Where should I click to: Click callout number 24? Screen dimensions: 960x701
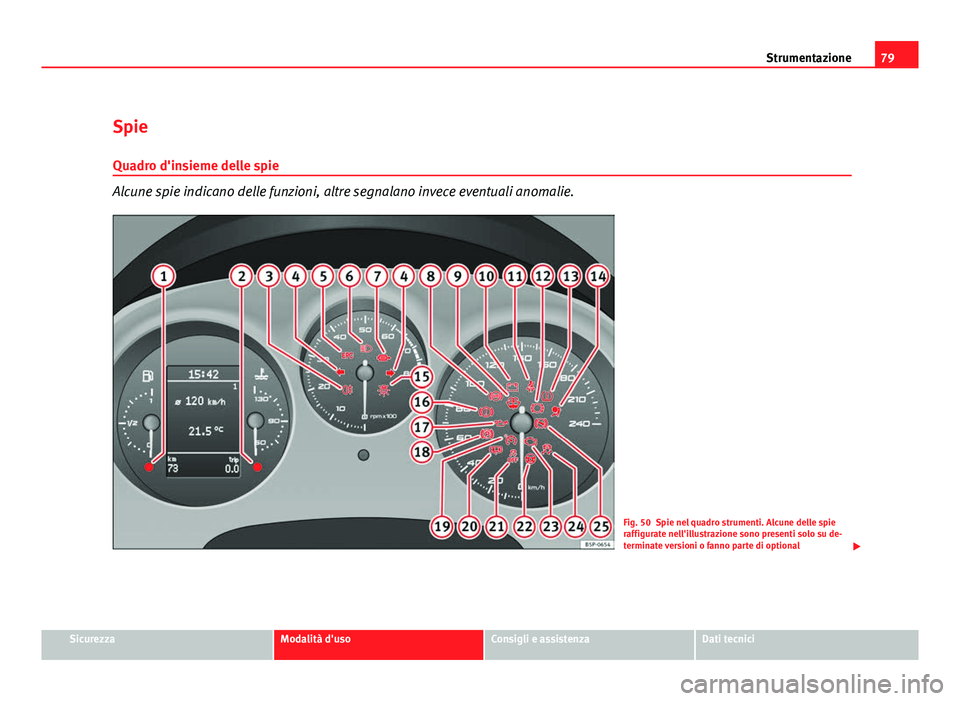point(576,527)
